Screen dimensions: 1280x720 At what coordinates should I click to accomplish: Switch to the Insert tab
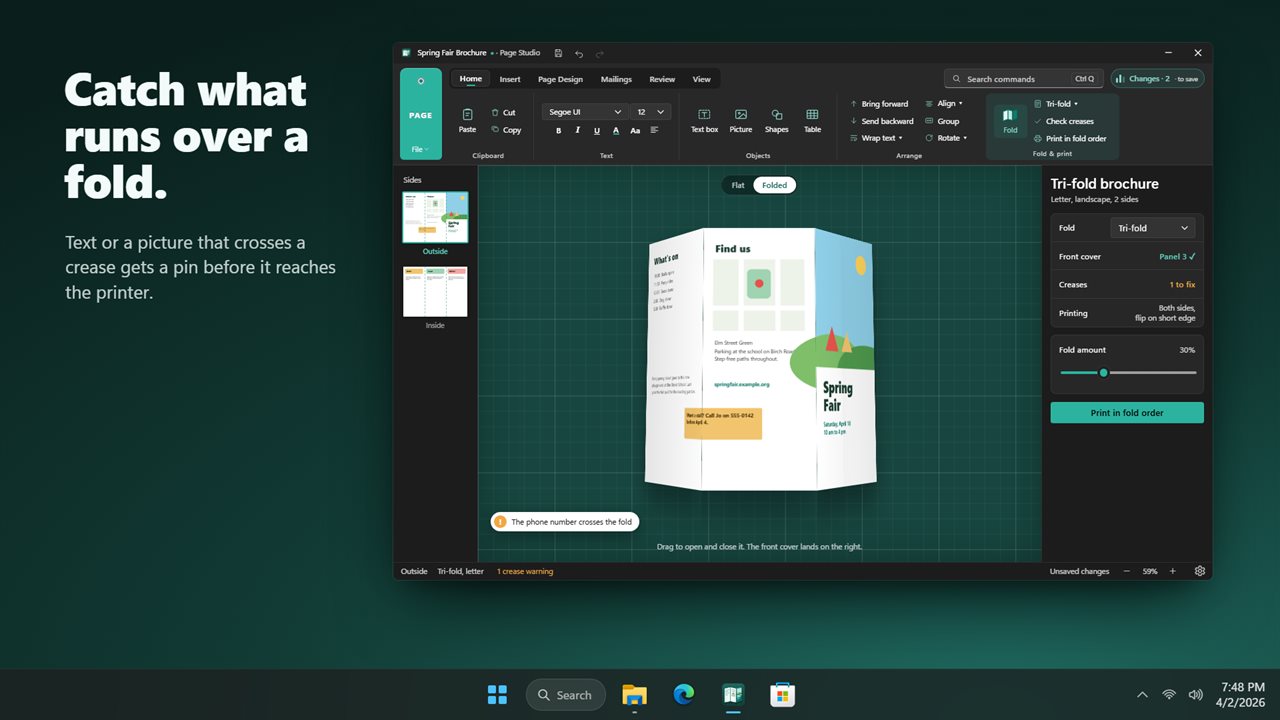[510, 79]
